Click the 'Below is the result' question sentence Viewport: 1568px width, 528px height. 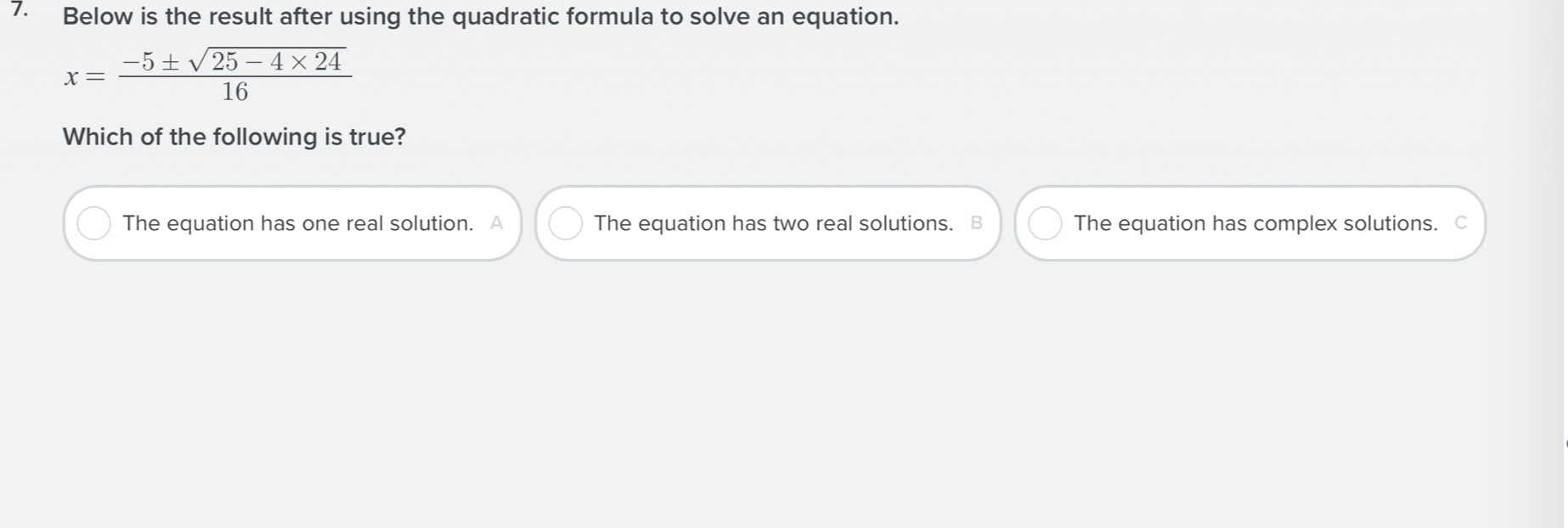point(480,17)
